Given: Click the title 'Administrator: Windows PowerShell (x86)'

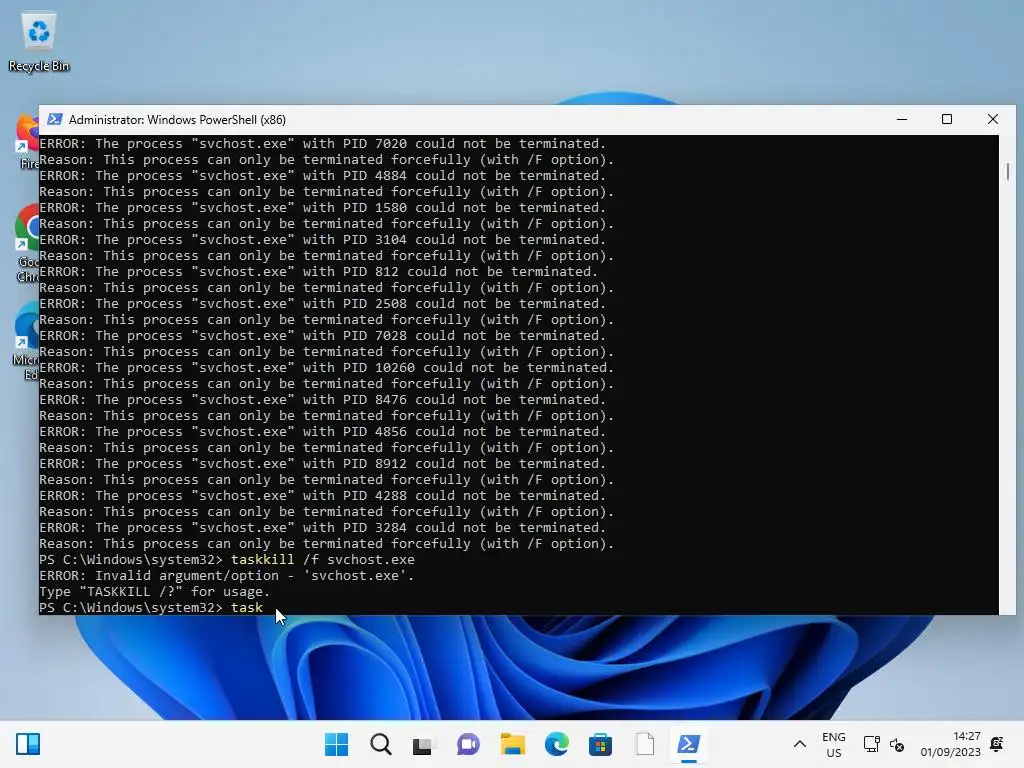Looking at the screenshot, I should click(x=177, y=120).
